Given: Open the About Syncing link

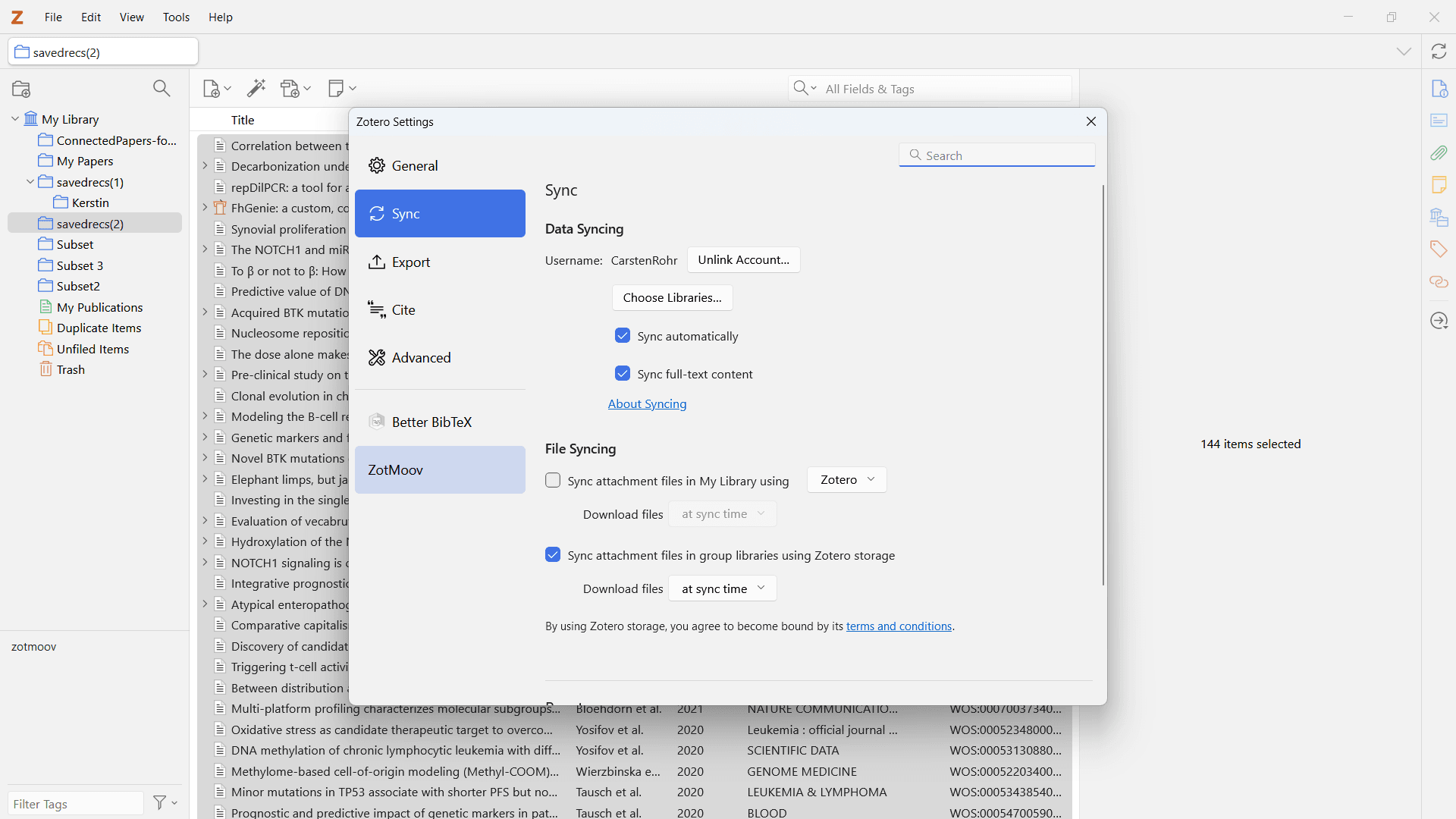Looking at the screenshot, I should (x=647, y=403).
